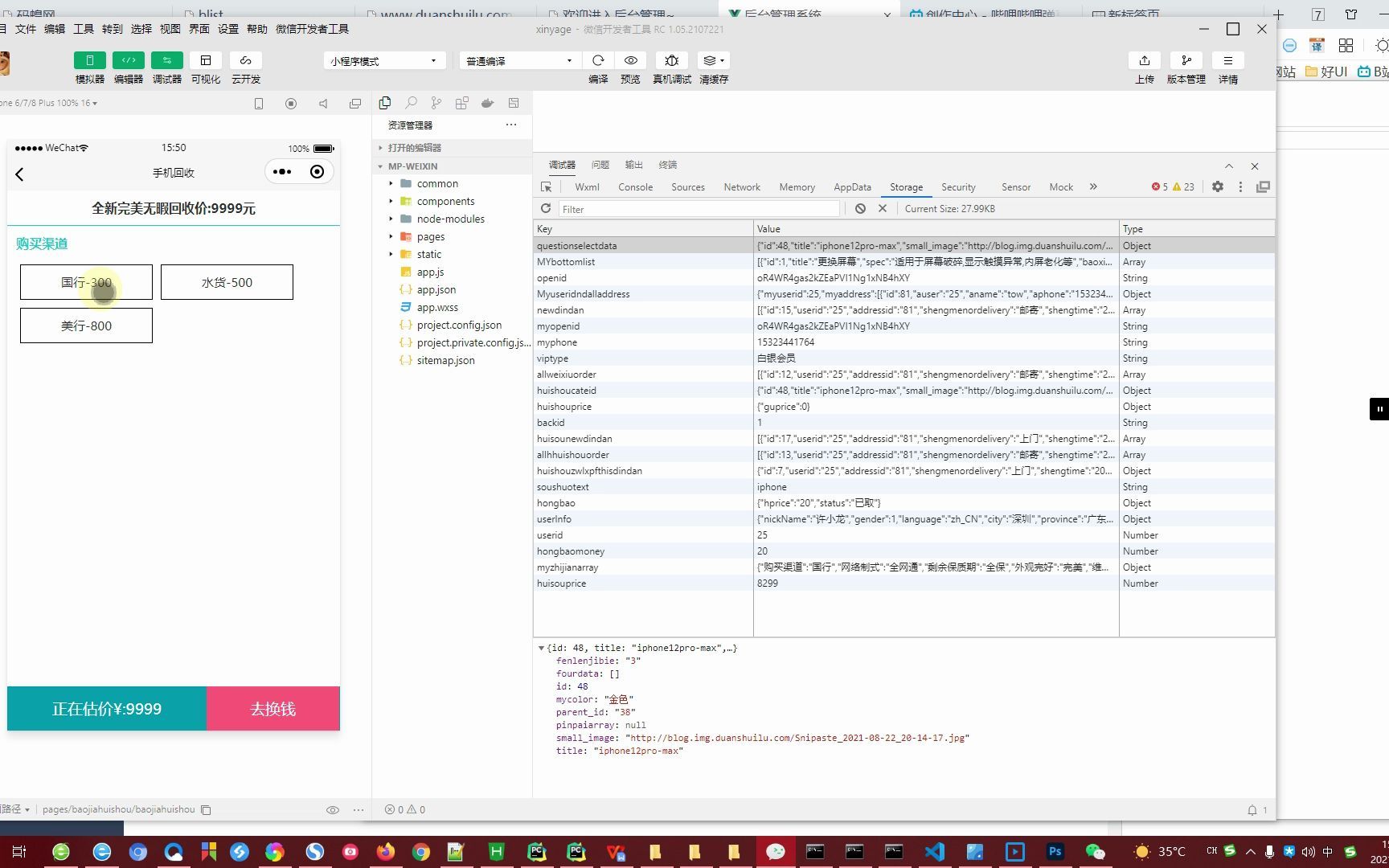
Task: Click the 去换钱 button
Action: pos(273,709)
